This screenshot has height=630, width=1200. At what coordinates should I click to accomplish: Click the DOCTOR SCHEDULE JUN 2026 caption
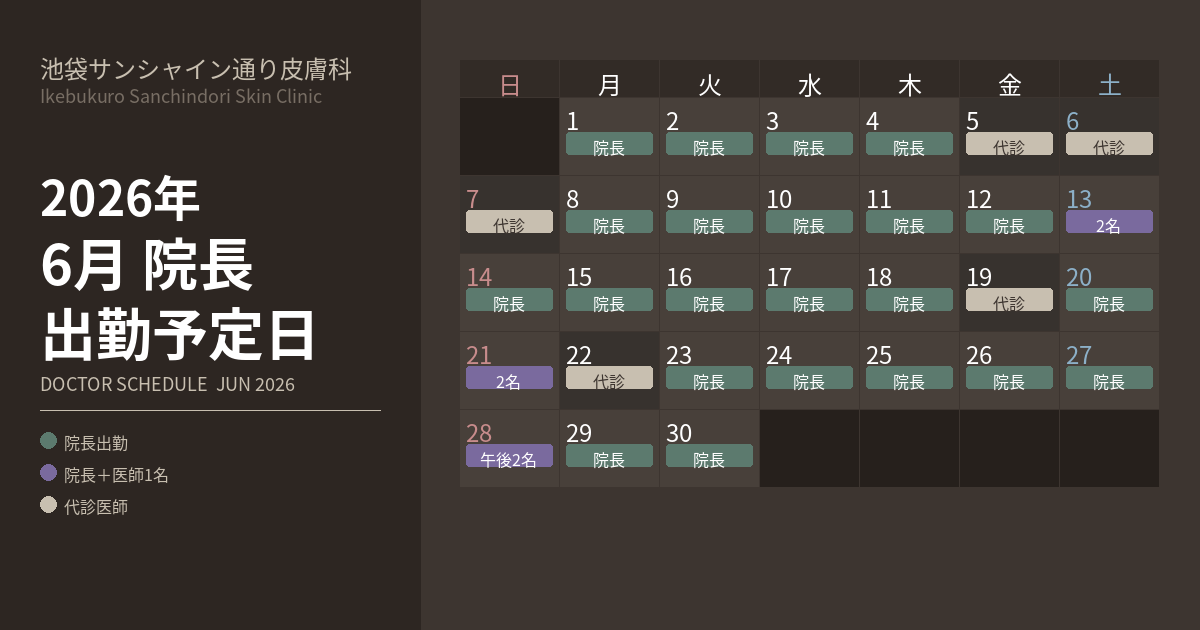tap(167, 384)
